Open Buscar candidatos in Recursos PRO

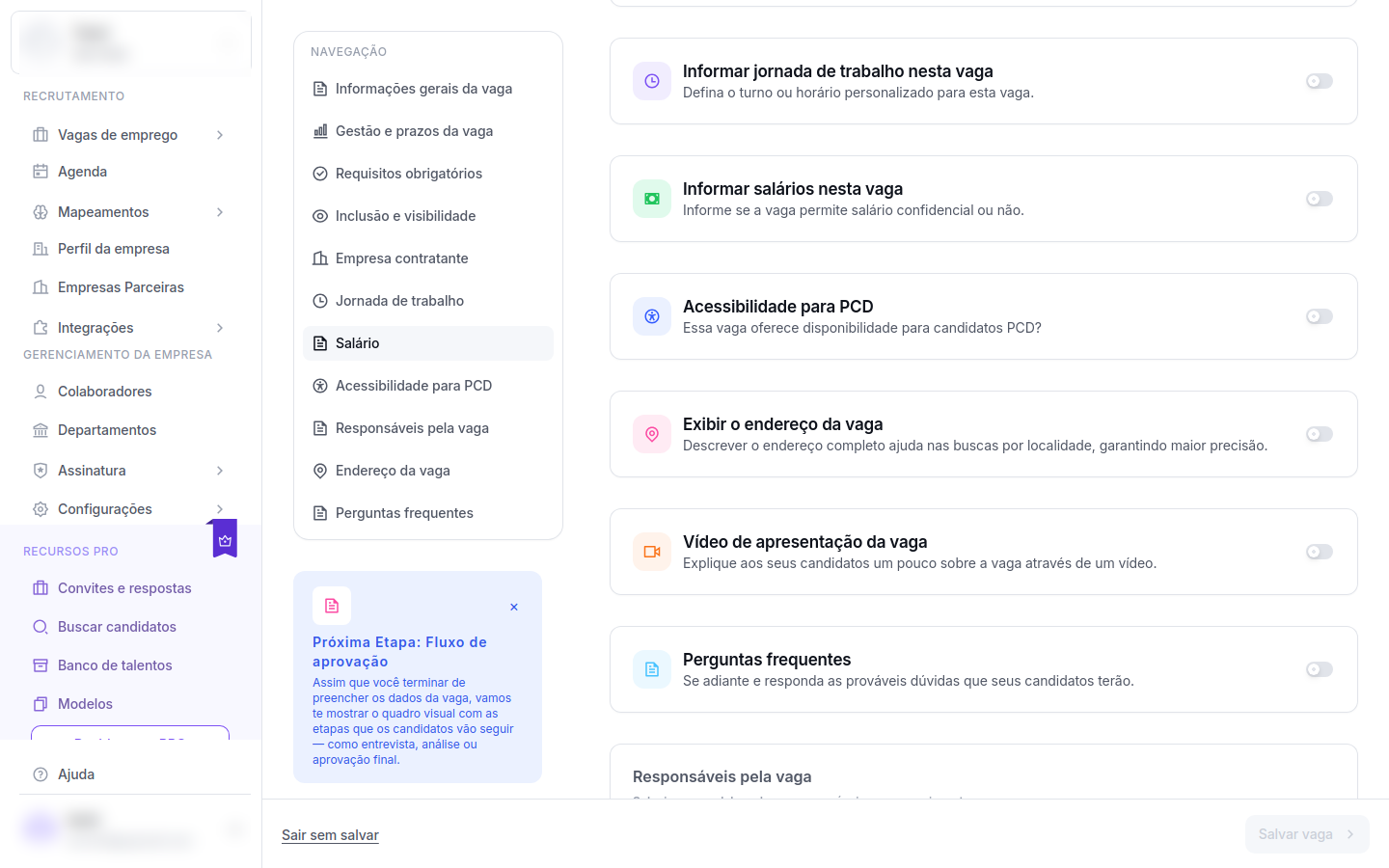point(117,627)
